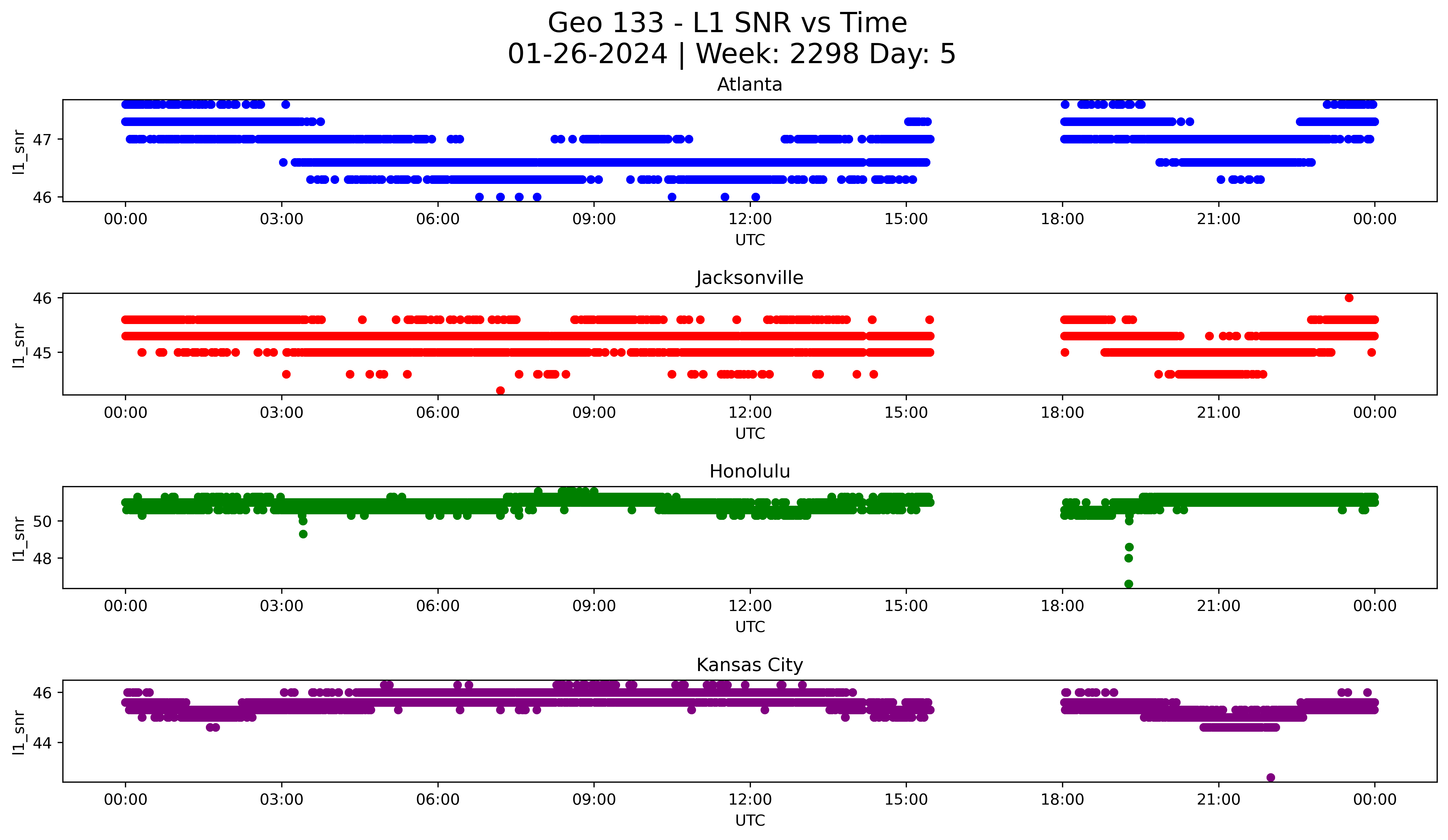
Task: Click the lowest red point near 07:00 in Jacksonville
Action: 500,391
